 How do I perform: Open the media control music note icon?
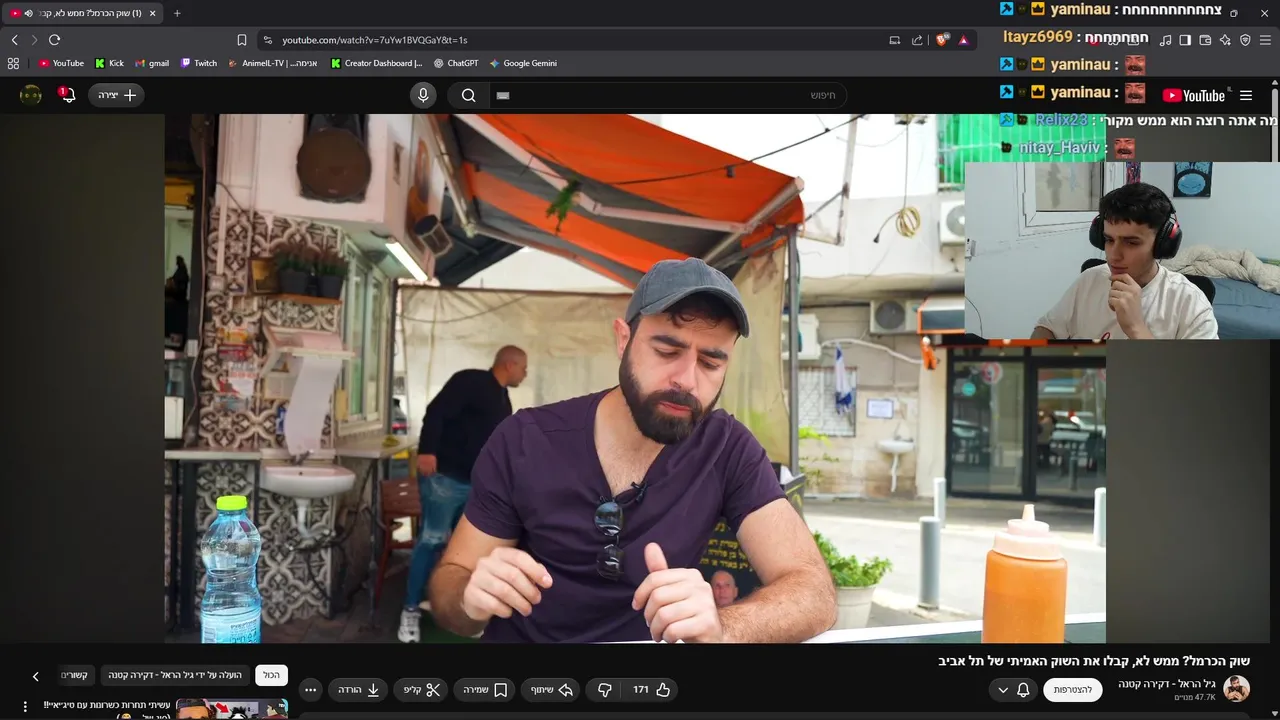tap(1165, 40)
